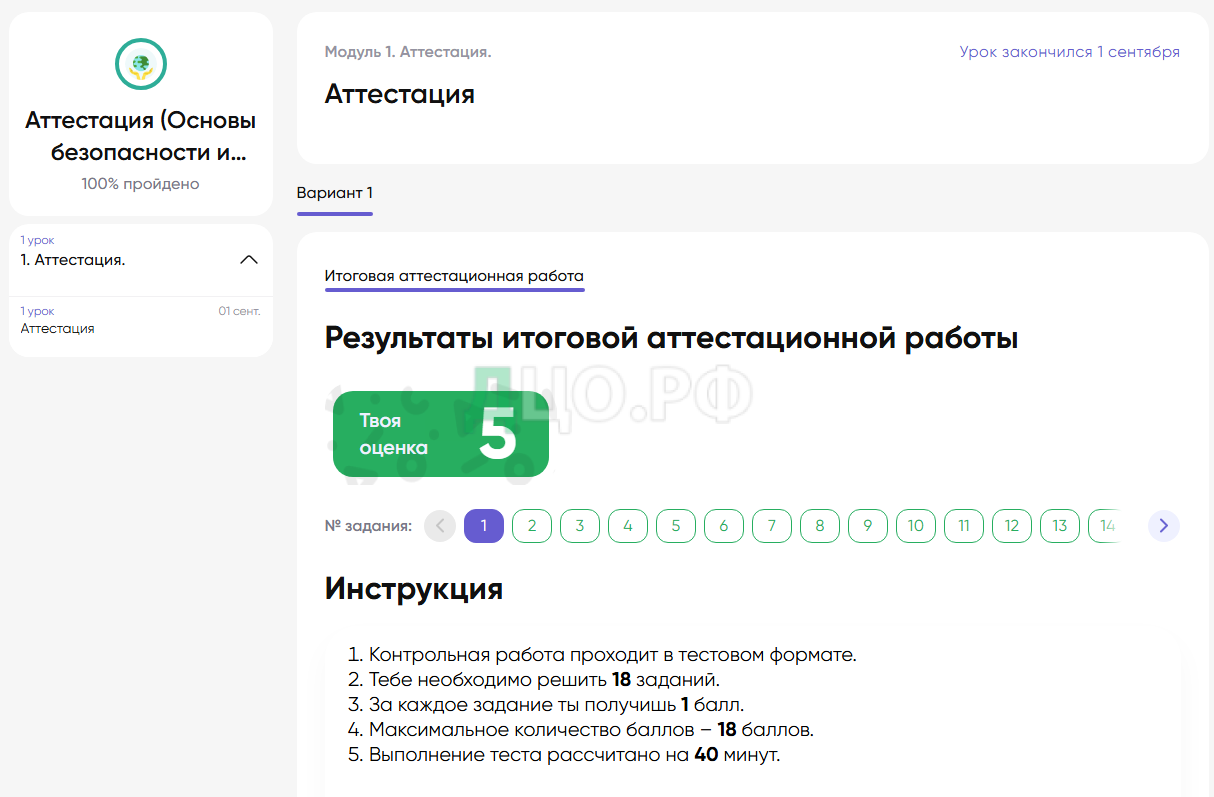Viewport: 1214px width, 797px height.
Task: Select the Вариант 1 tab
Action: pyautogui.click(x=334, y=193)
